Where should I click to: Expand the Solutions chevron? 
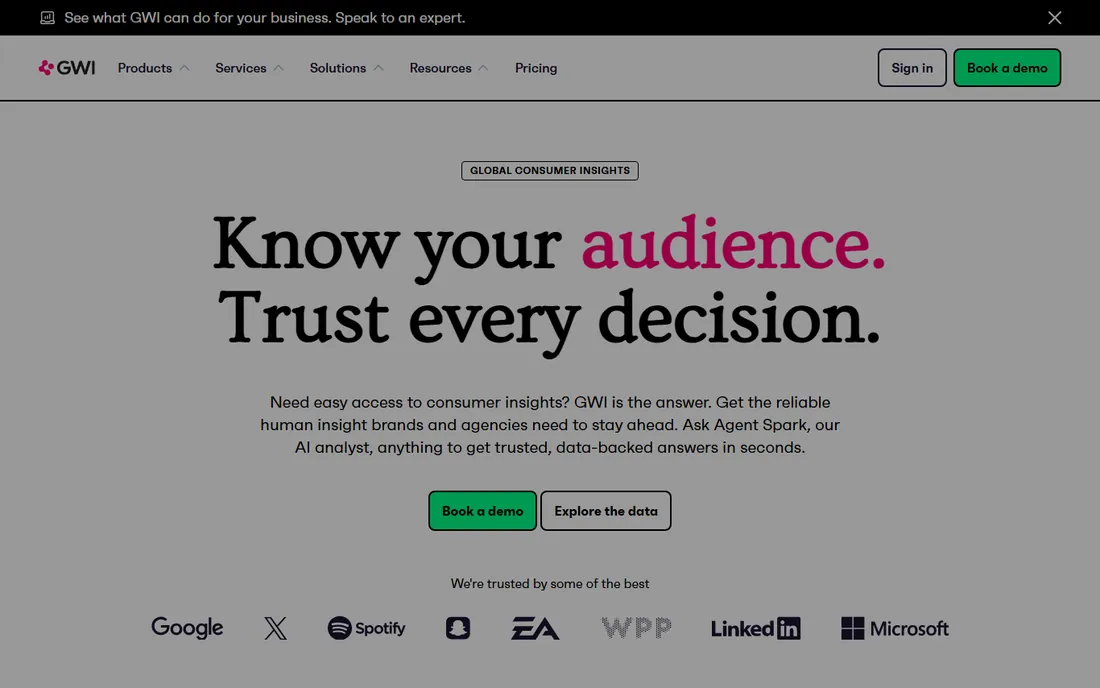[378, 68]
